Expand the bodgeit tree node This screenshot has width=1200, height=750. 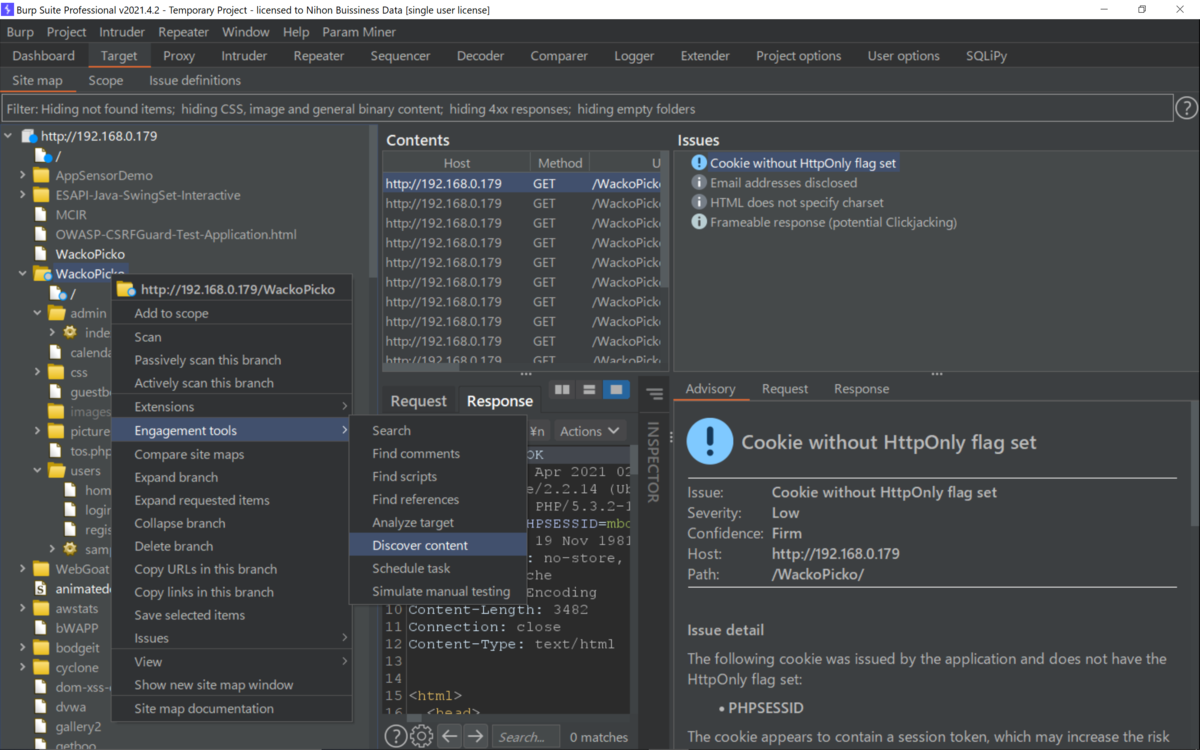[x=23, y=648]
